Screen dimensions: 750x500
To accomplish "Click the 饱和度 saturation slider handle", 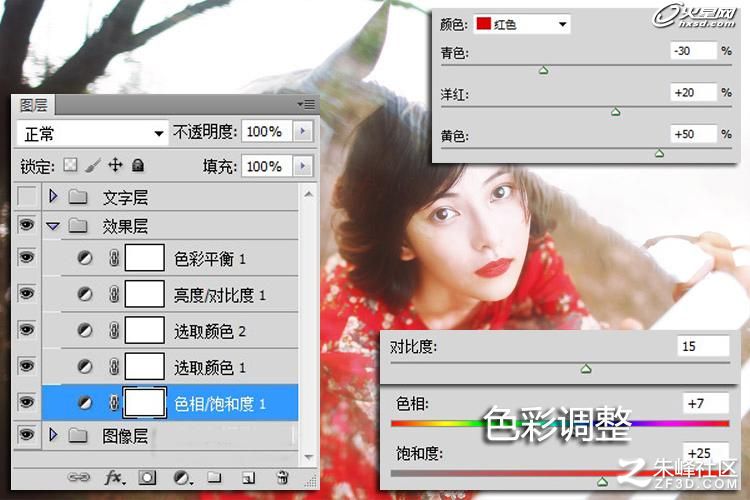I will (x=603, y=481).
